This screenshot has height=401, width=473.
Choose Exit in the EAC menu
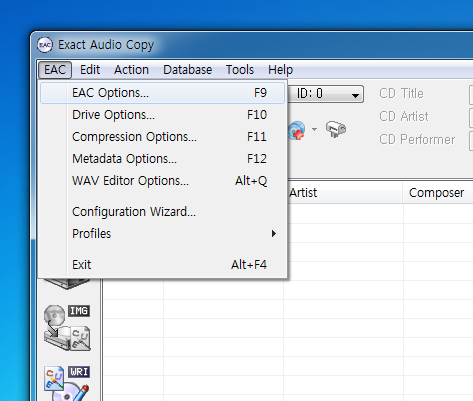tap(162, 265)
